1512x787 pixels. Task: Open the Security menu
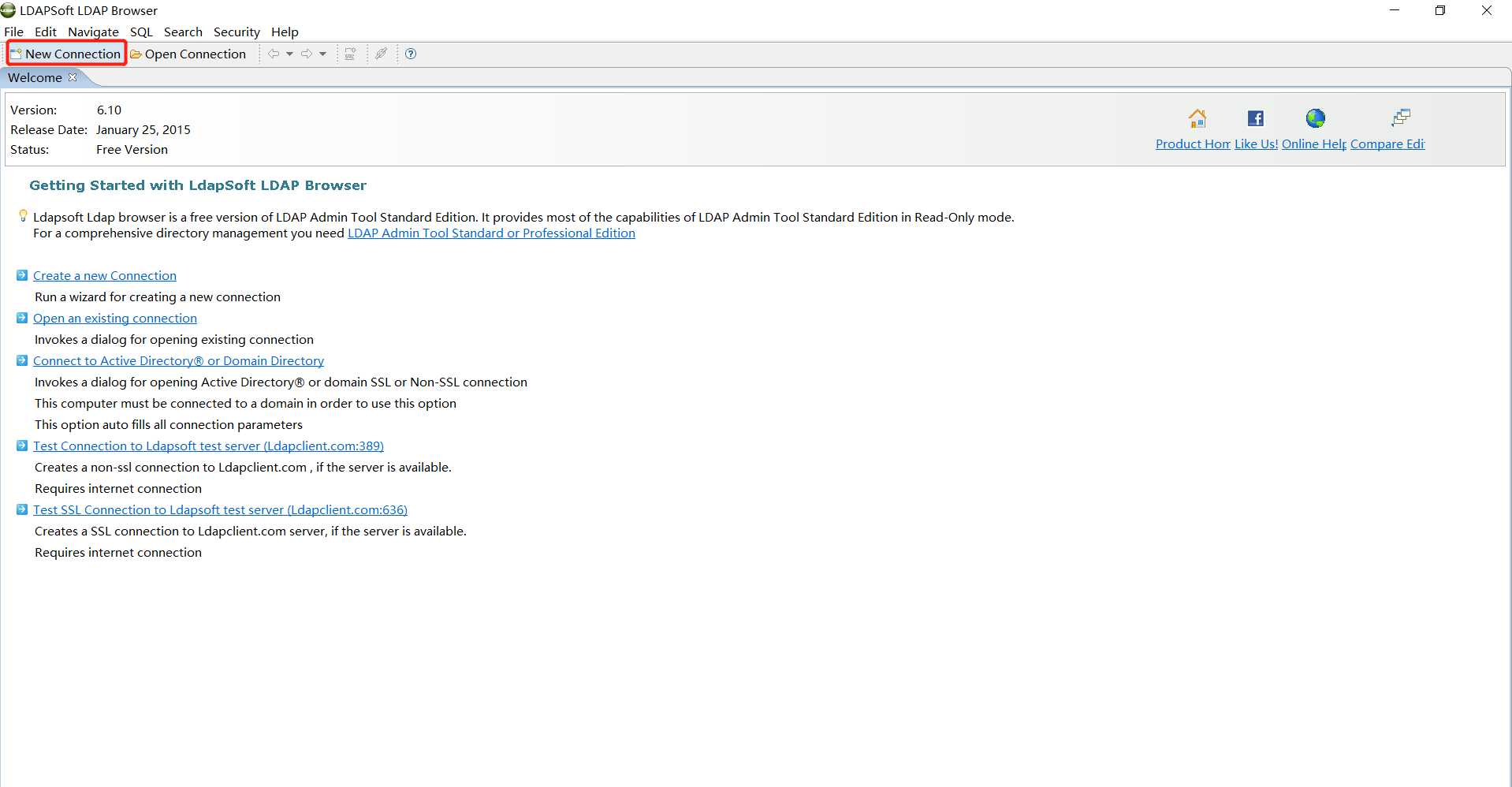(236, 32)
